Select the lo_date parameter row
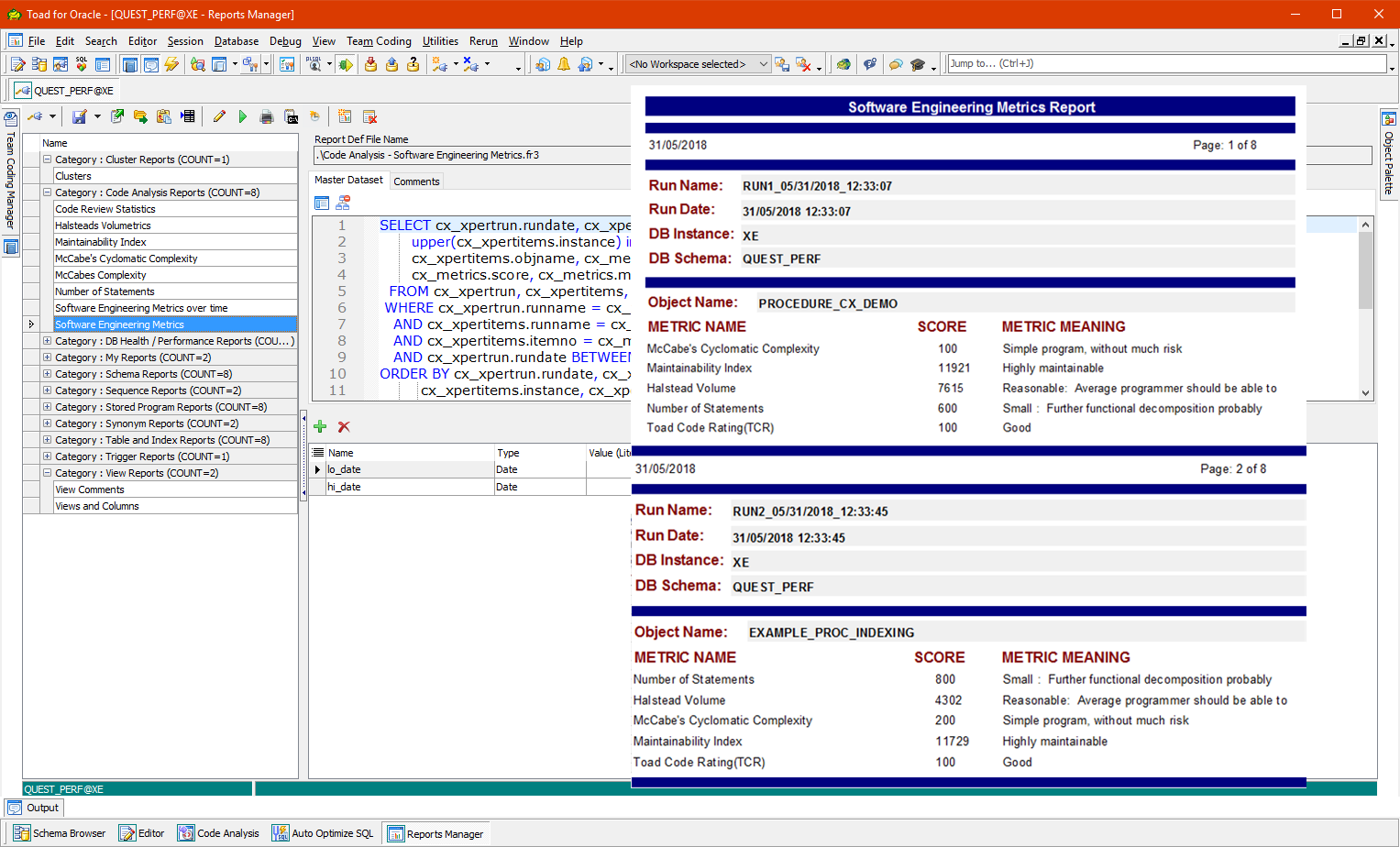This screenshot has width=1400, height=847. [x=470, y=469]
